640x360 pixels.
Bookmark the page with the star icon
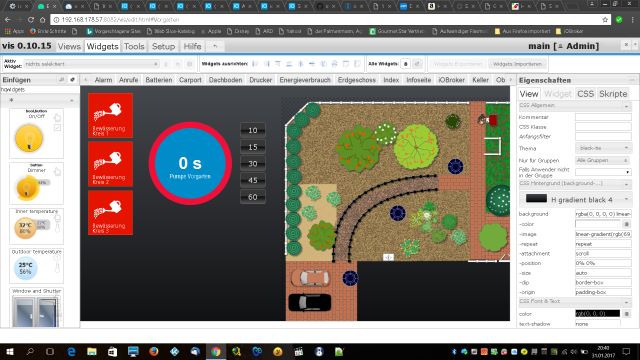(x=605, y=20)
